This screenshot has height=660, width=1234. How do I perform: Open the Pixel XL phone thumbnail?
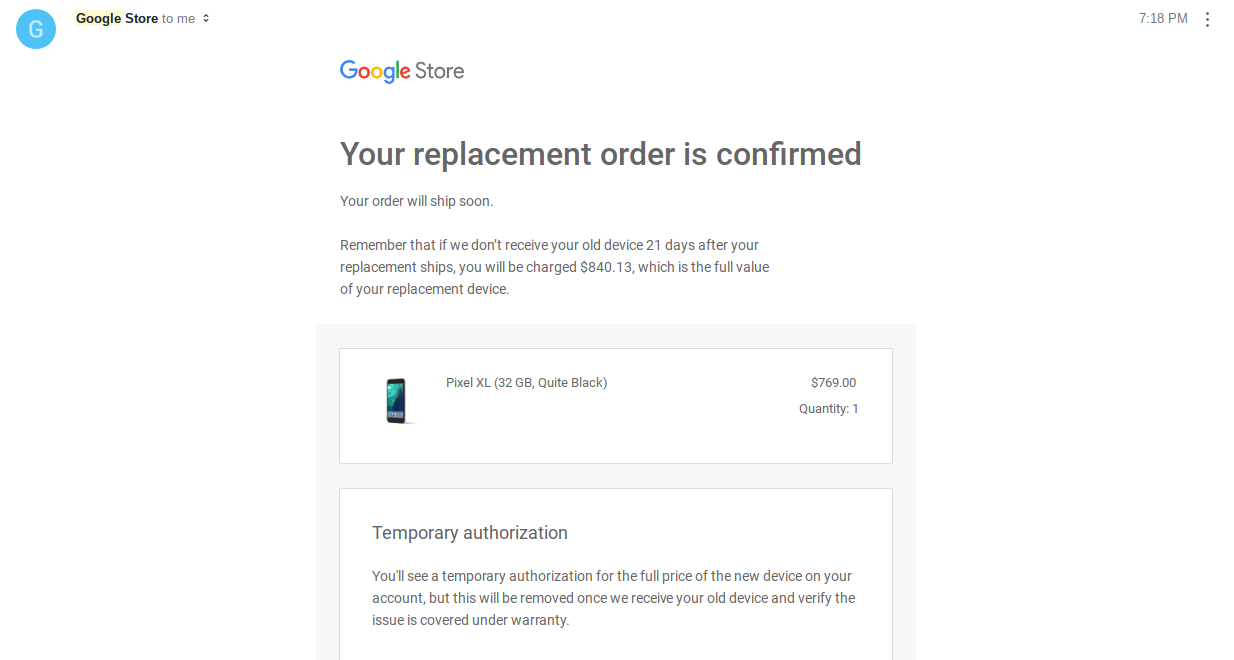(x=396, y=400)
